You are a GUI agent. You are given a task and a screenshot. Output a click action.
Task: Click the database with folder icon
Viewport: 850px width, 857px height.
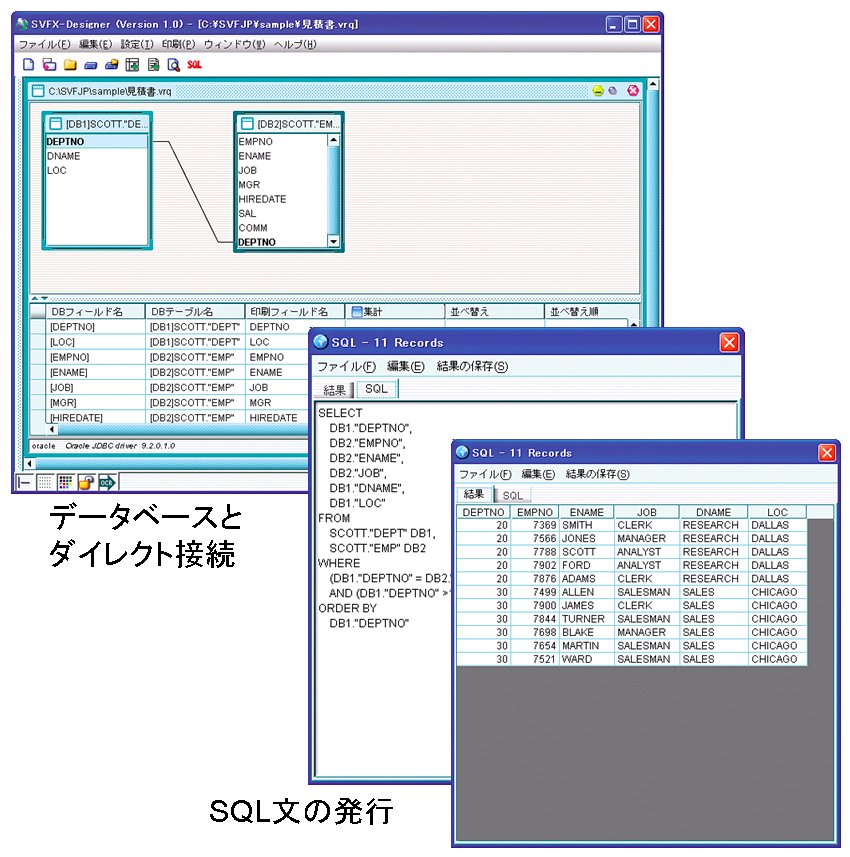tap(112, 64)
